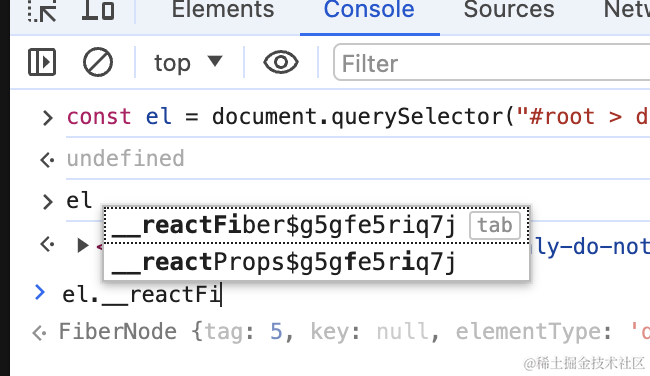
Task: Toggle the device toolbar icon
Action: point(98,10)
